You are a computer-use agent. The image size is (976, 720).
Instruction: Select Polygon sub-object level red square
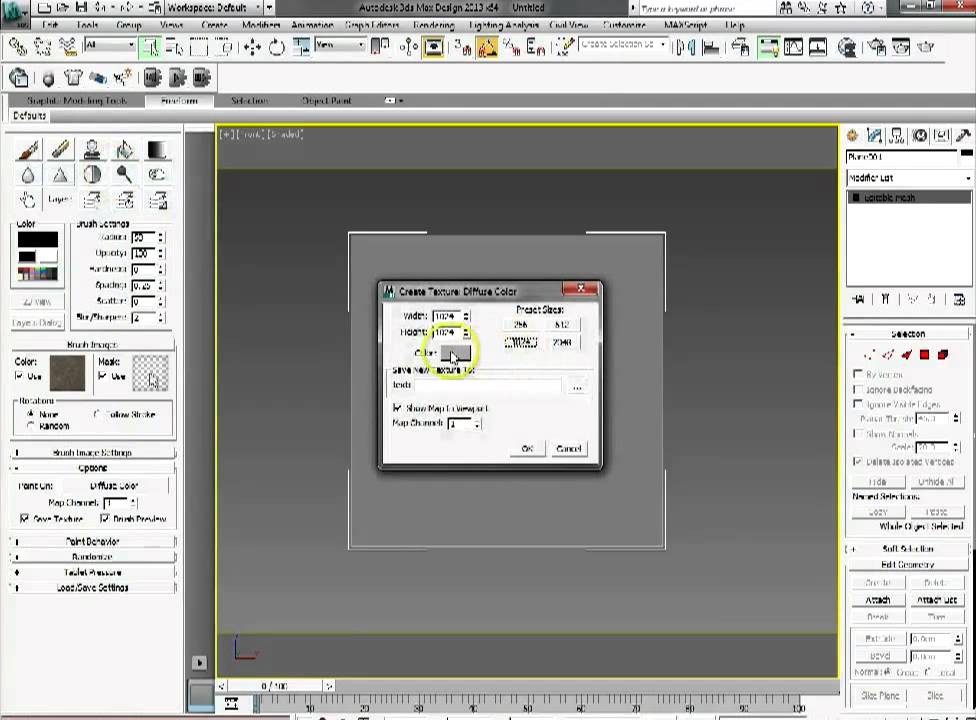point(924,355)
